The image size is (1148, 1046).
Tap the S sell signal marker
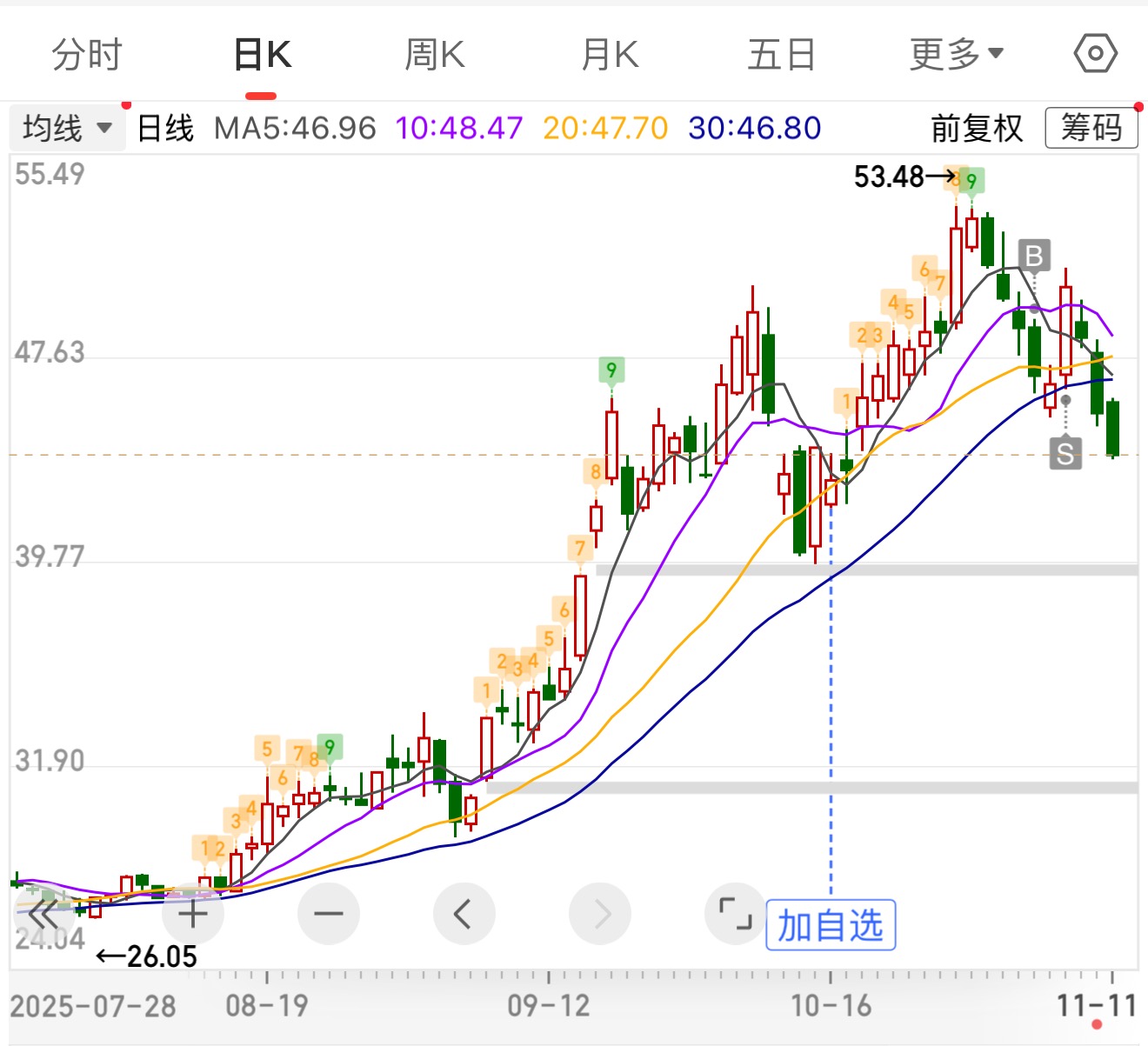pyautogui.click(x=1065, y=453)
